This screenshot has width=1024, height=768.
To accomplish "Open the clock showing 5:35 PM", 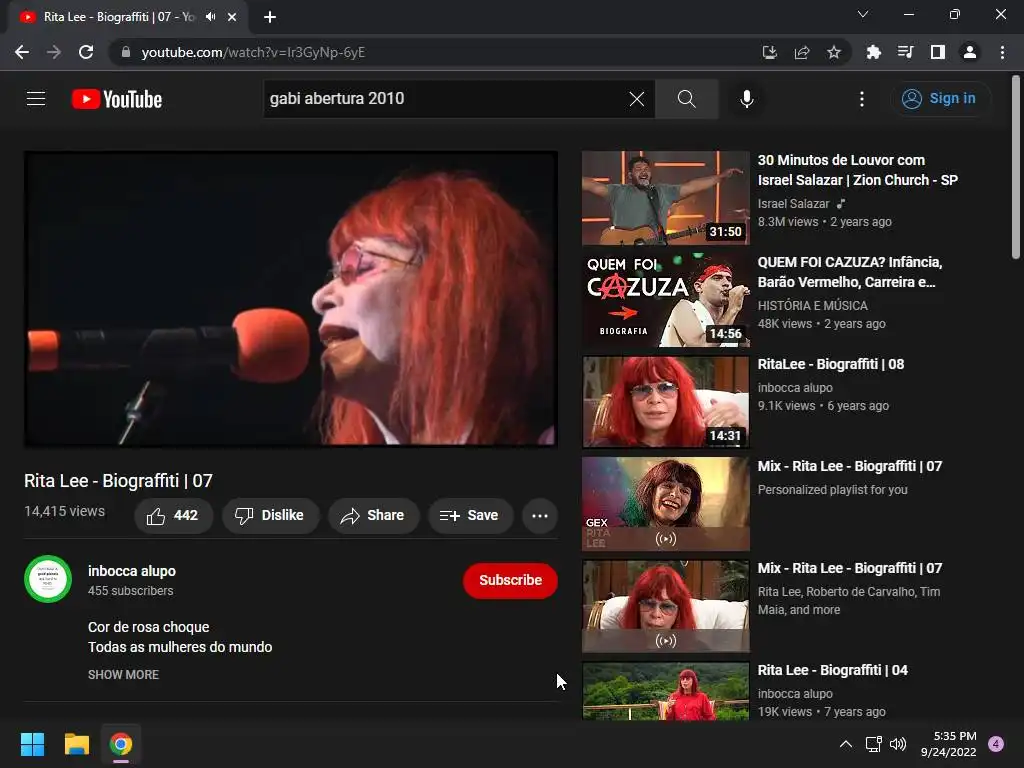I will [x=948, y=744].
